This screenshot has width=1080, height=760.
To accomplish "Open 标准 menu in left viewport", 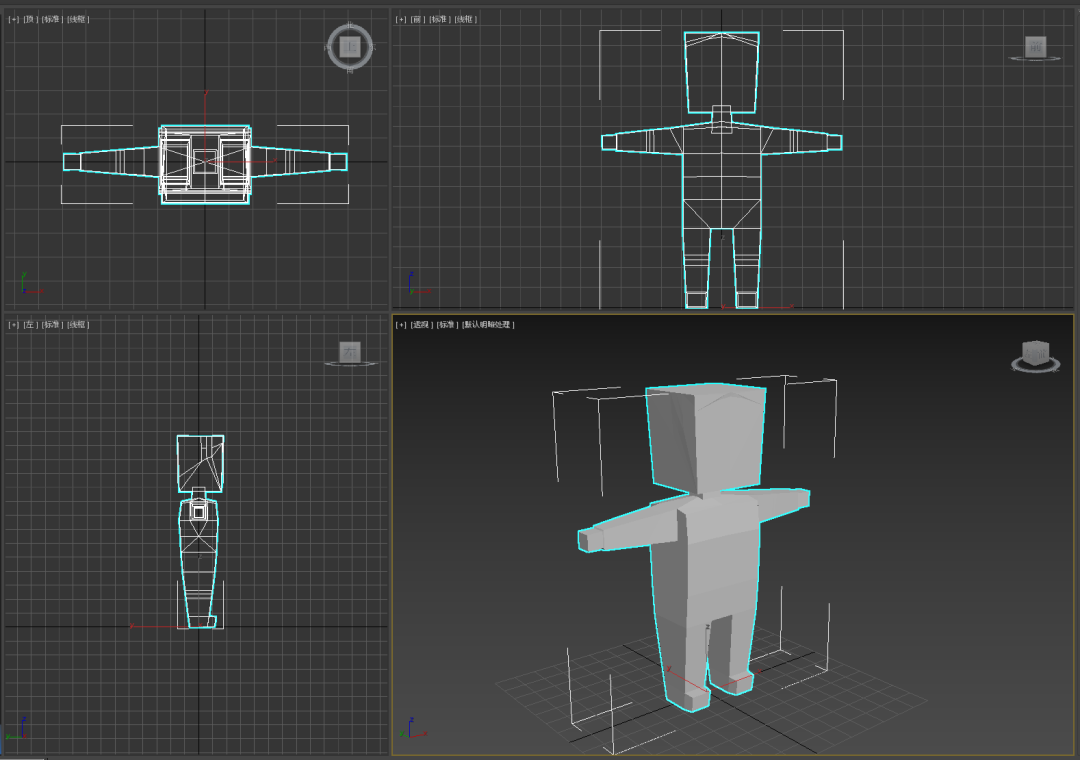I will (x=52, y=325).
